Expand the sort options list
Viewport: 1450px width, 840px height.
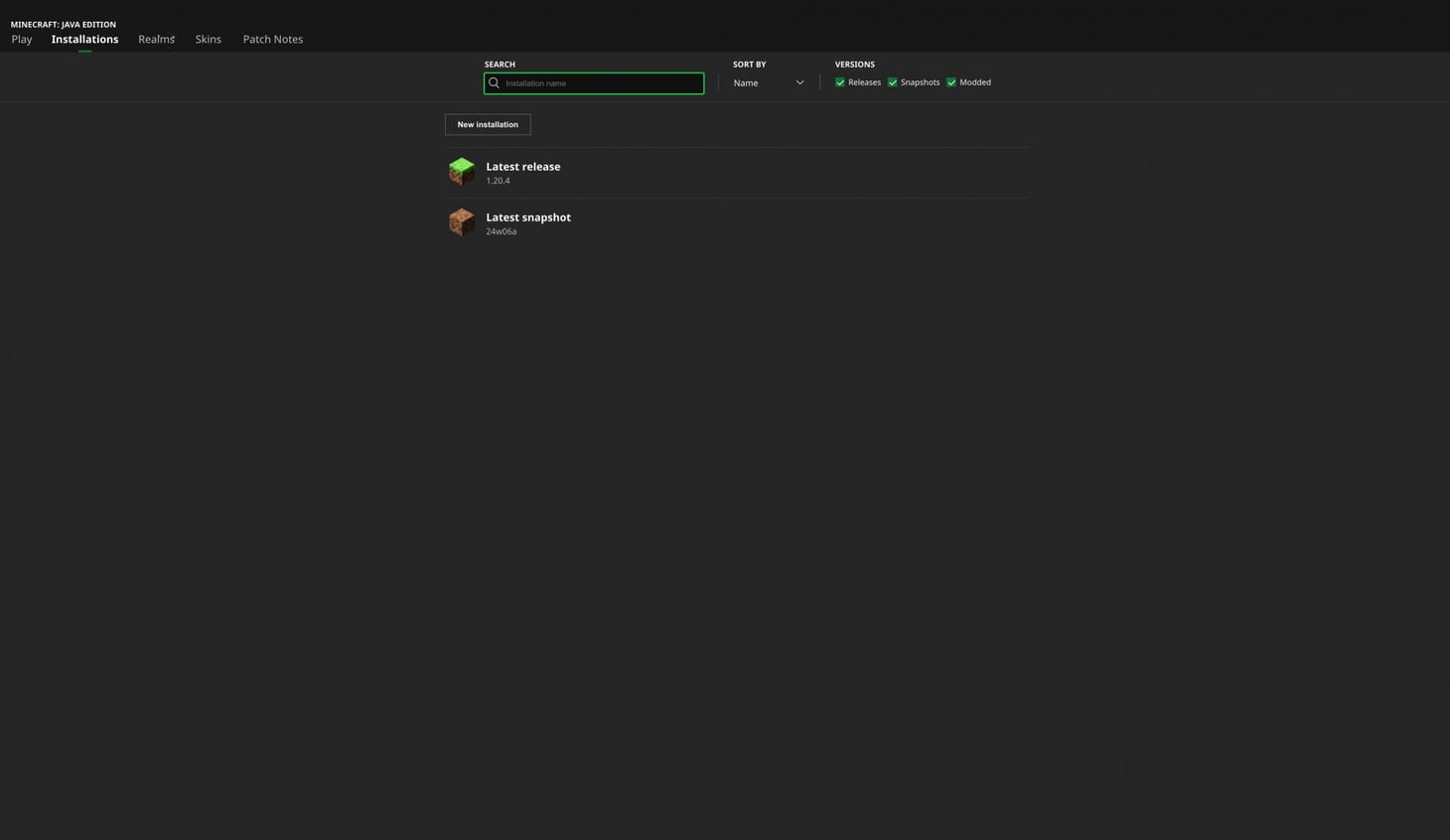pyautogui.click(x=768, y=82)
